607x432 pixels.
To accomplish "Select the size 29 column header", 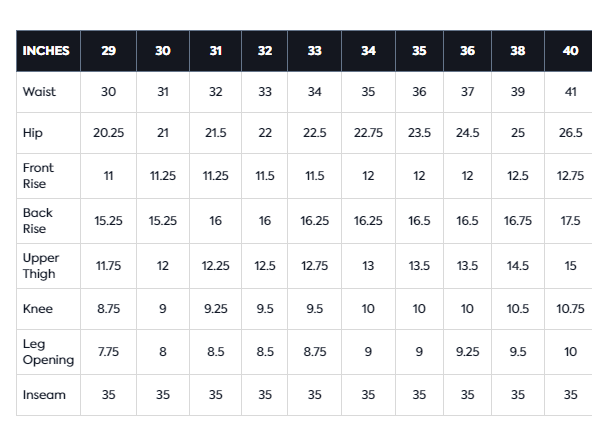I will [x=108, y=51].
